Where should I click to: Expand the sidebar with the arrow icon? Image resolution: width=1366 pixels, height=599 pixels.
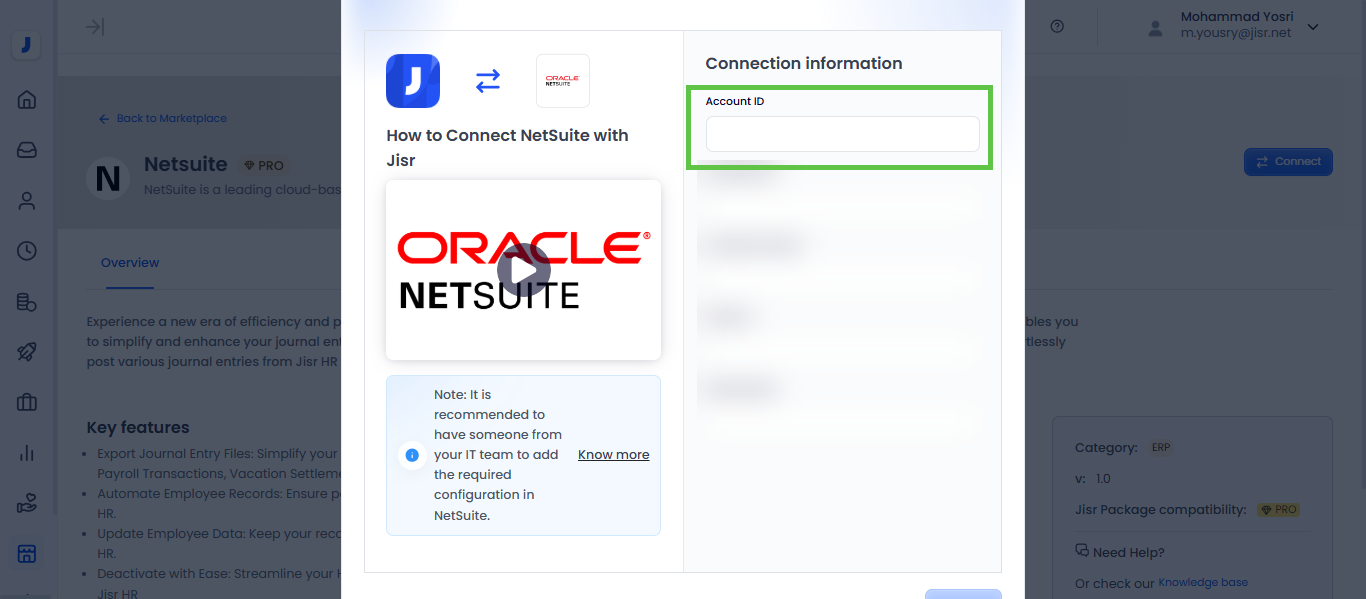point(95,27)
